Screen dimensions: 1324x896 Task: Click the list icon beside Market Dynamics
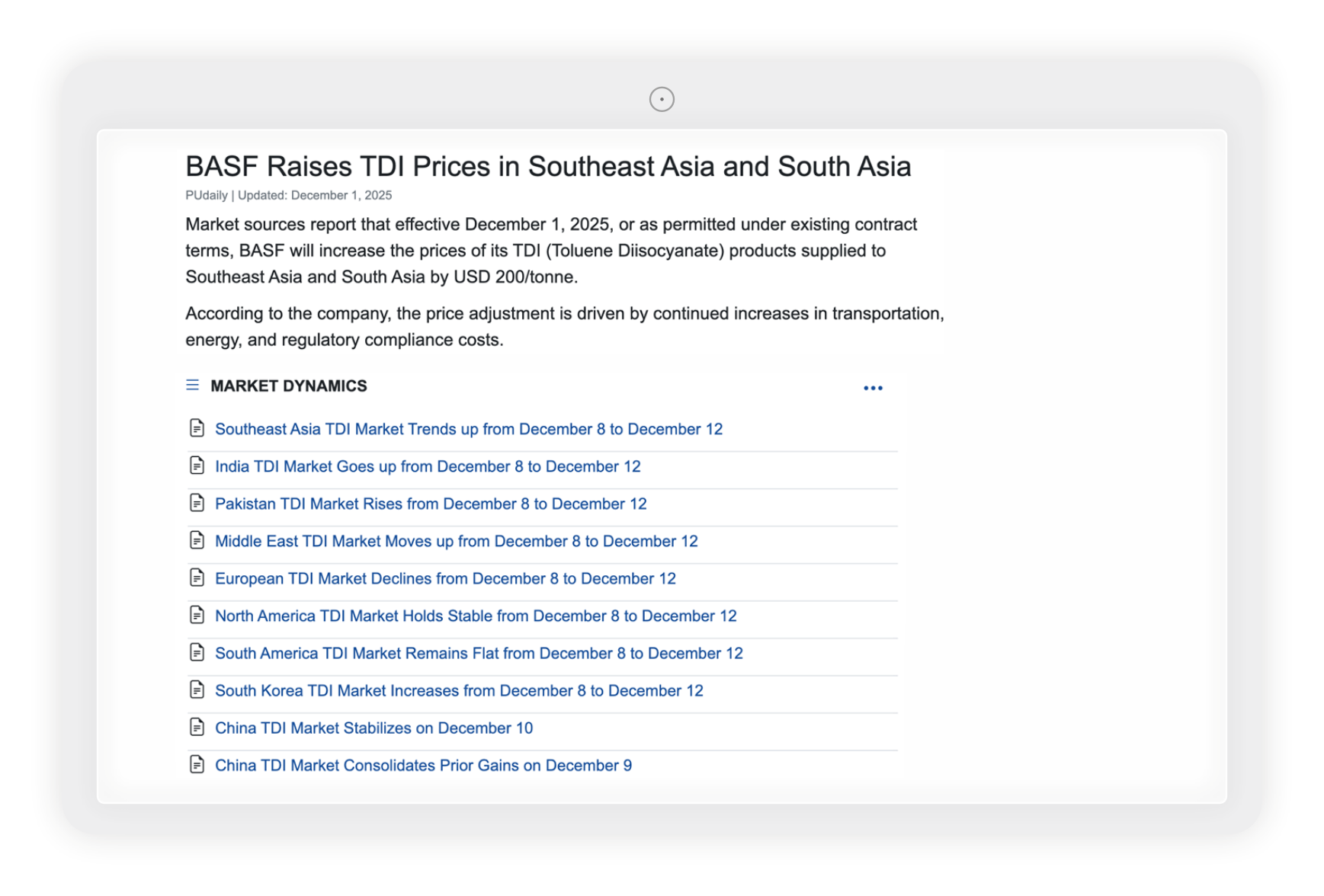(193, 386)
